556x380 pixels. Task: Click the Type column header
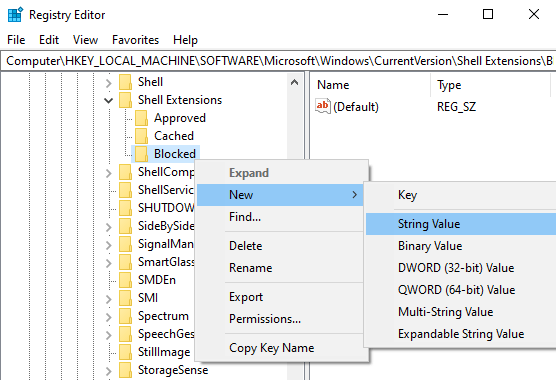tap(491, 85)
